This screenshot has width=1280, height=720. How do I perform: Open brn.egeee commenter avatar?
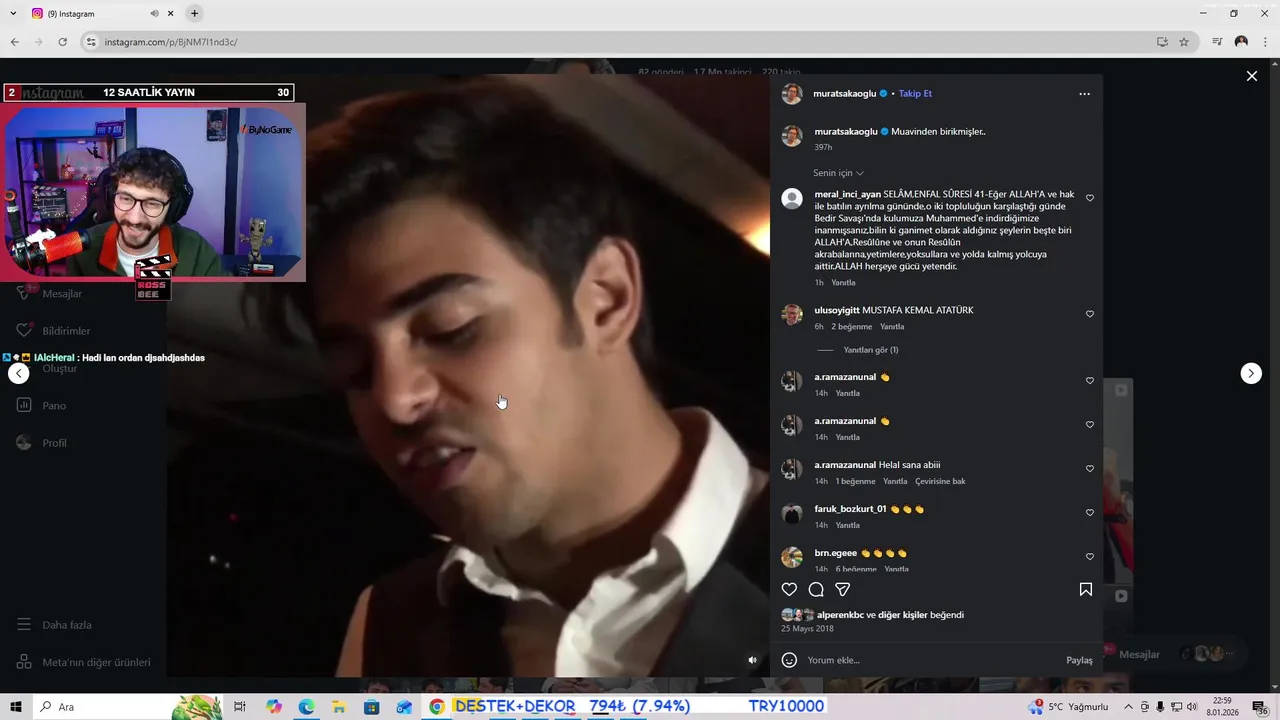tap(792, 556)
